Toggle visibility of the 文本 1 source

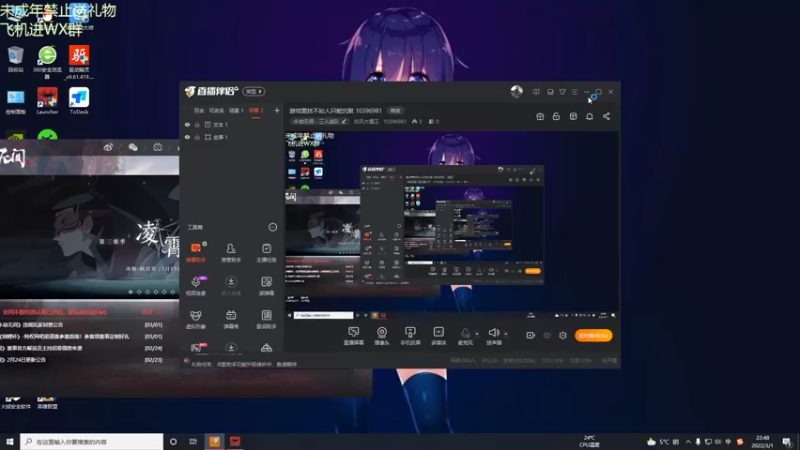[x=187, y=124]
